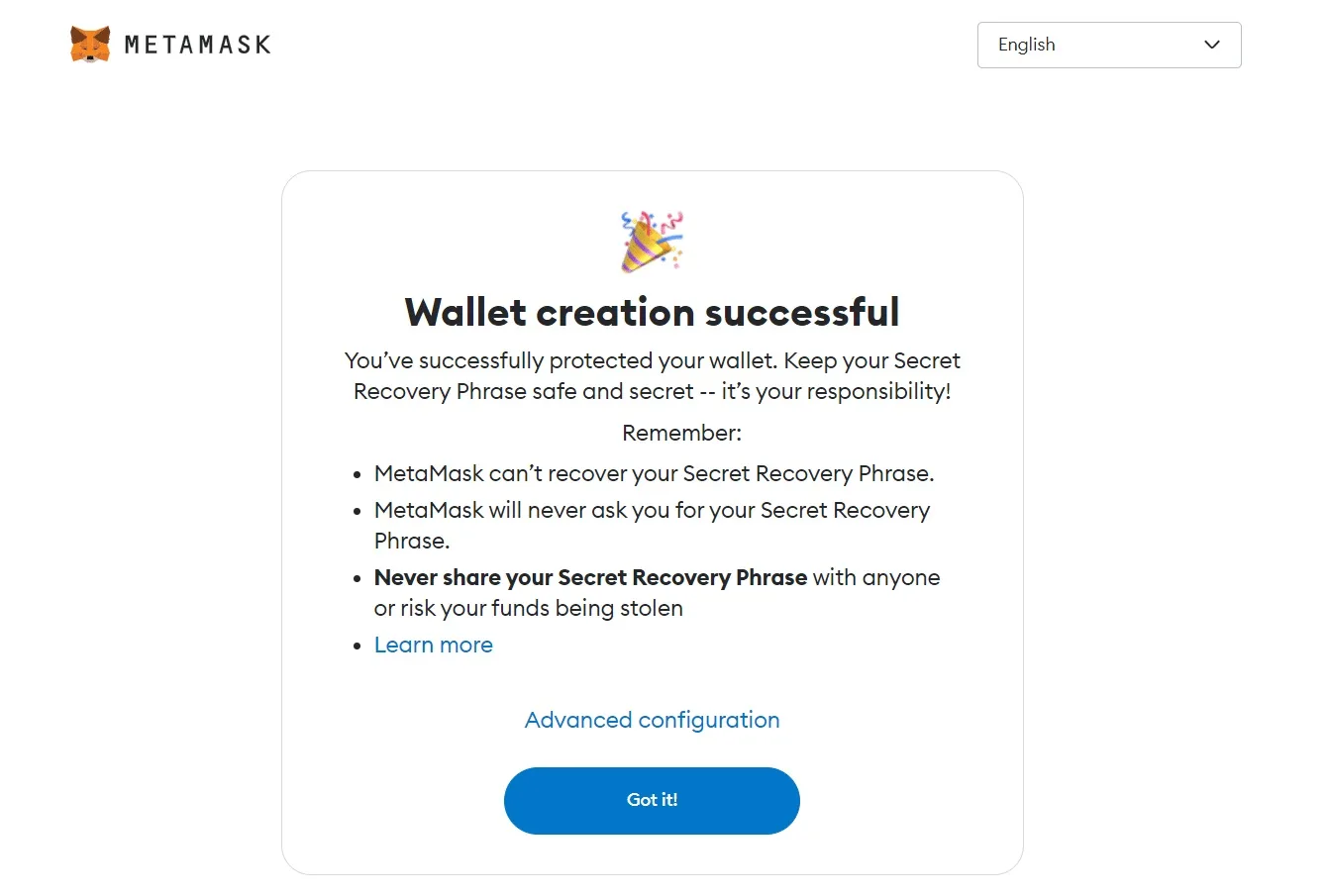The width and height of the screenshot is (1328, 896).
Task: Click the bullet marker next to Learn more
Action: [x=358, y=646]
